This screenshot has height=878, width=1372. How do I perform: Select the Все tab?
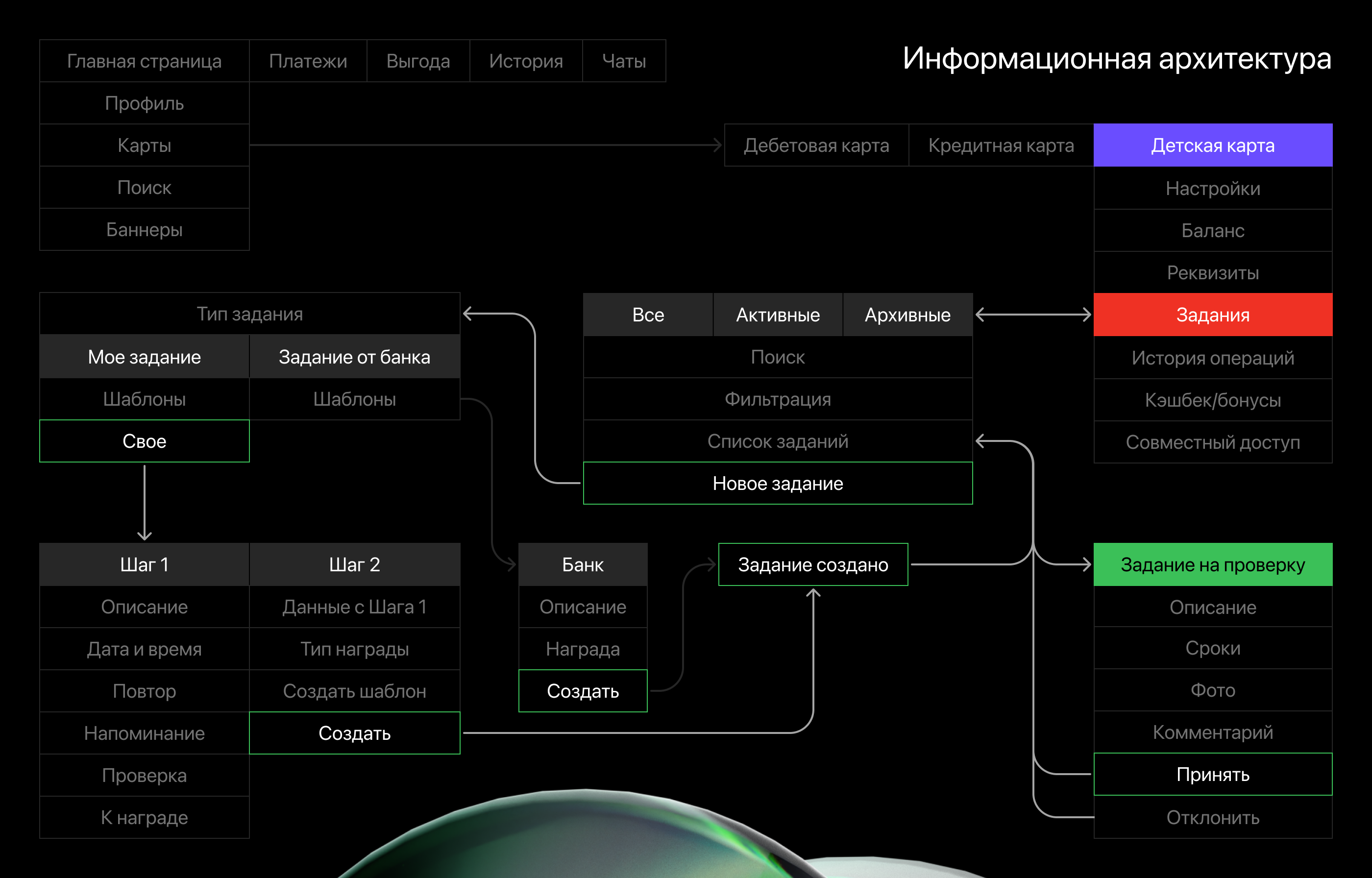click(648, 315)
